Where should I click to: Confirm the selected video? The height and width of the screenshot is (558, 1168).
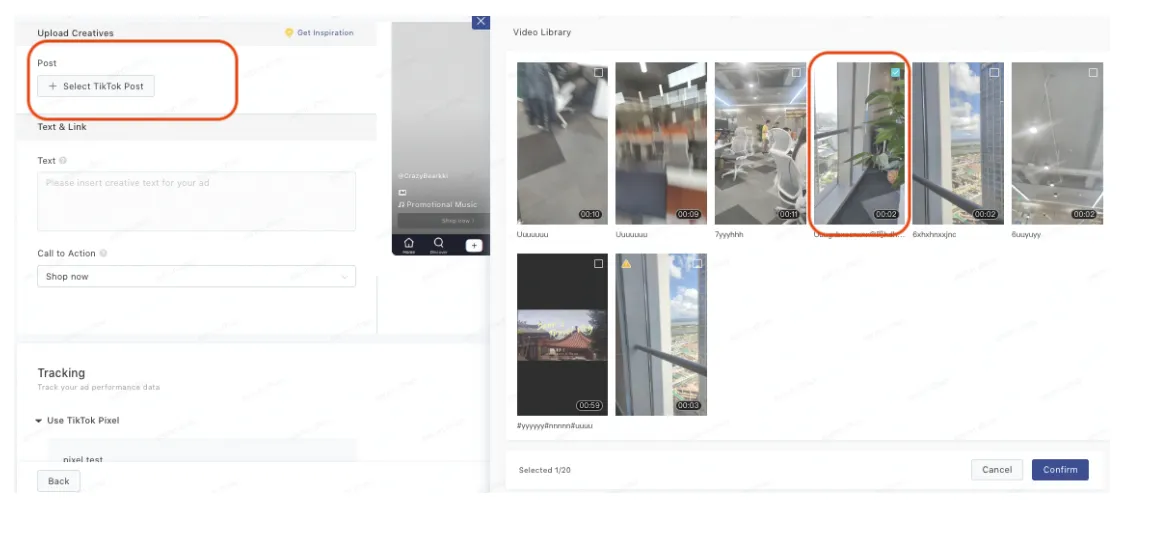tap(1060, 469)
